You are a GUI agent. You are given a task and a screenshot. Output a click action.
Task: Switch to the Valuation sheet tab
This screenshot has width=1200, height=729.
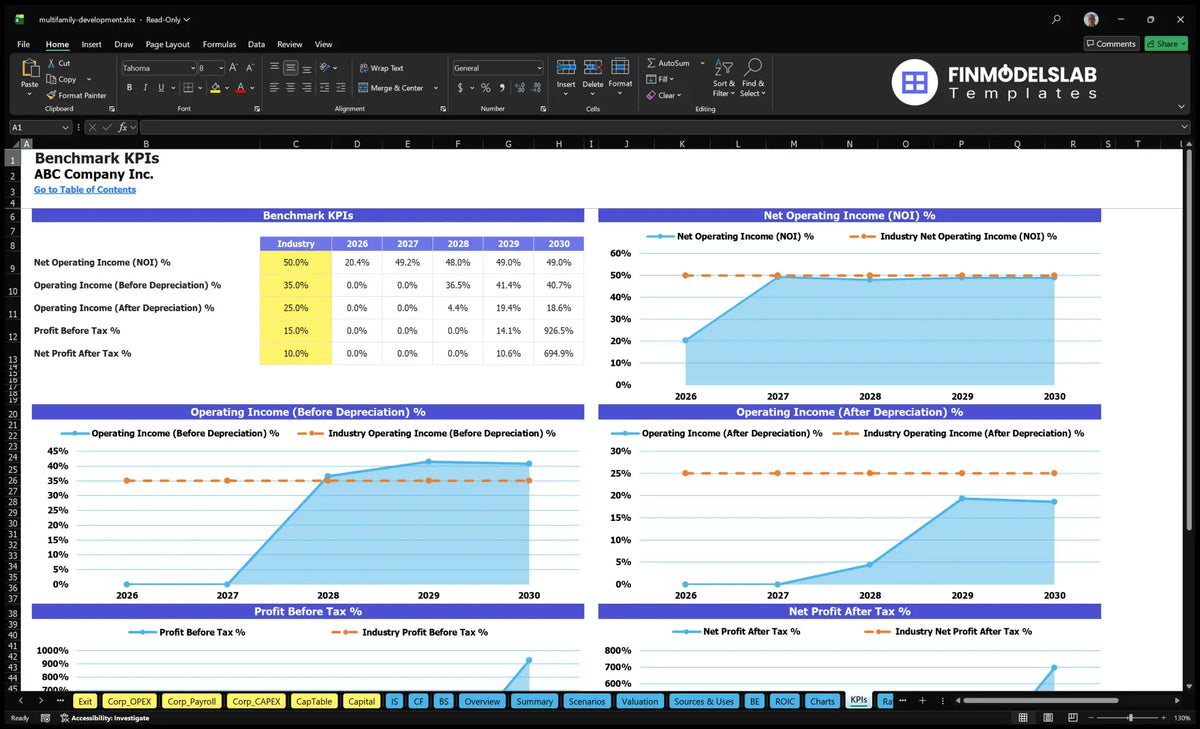[x=639, y=701]
